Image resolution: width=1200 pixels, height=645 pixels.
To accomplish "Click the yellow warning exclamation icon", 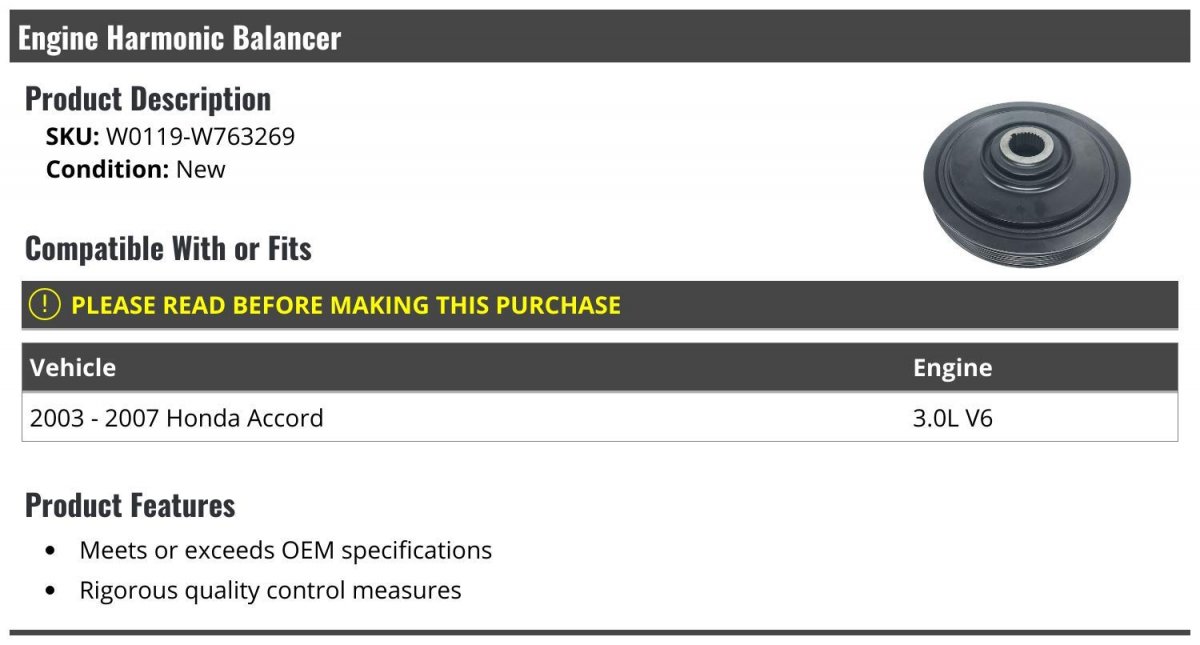I will coord(46,305).
